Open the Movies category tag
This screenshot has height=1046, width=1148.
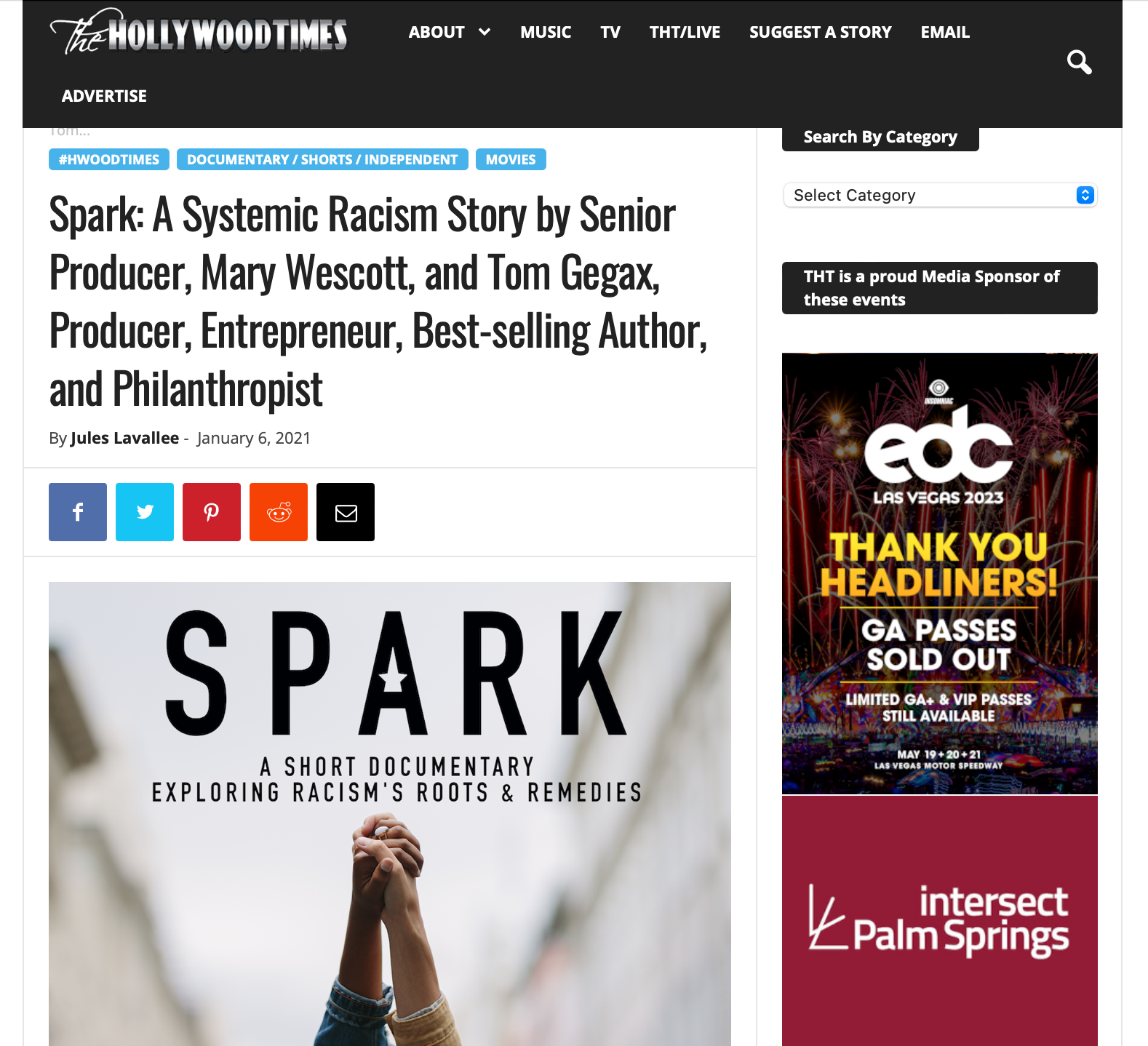511,159
